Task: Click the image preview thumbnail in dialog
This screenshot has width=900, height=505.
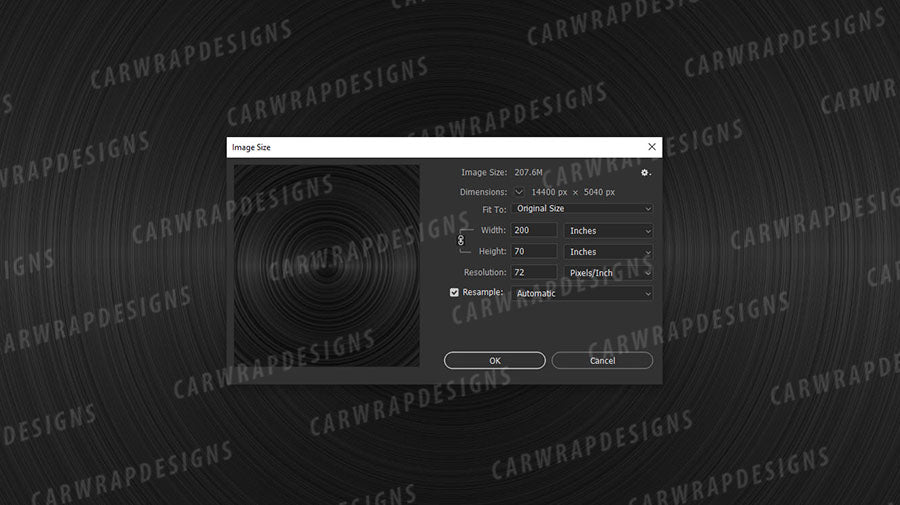Action: click(x=327, y=265)
